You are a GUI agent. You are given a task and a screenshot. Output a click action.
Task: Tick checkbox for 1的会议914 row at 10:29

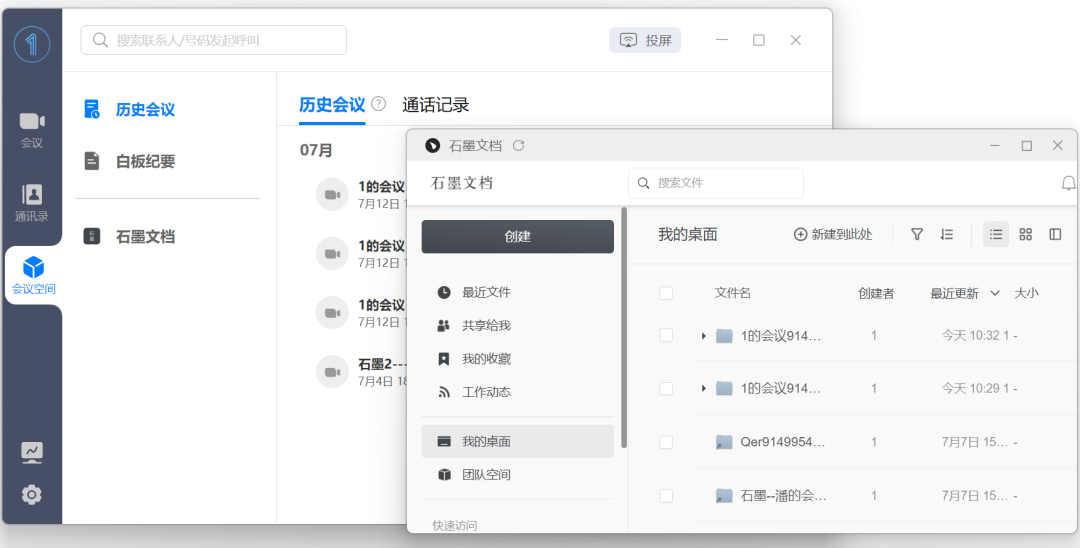point(665,389)
